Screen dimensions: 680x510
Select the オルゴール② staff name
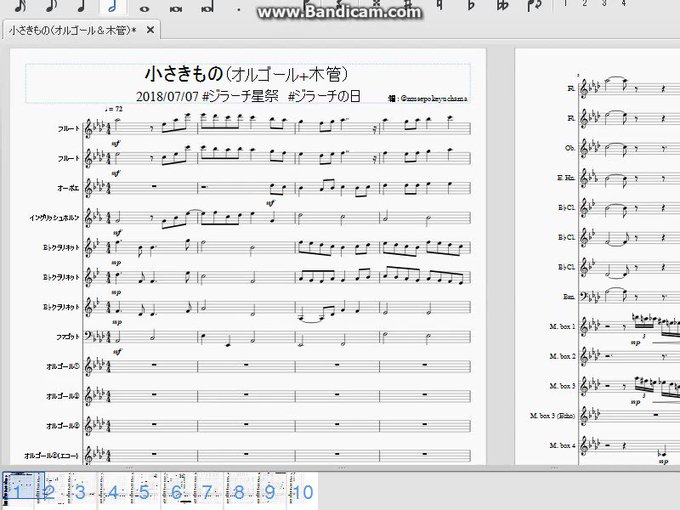[x=63, y=396]
